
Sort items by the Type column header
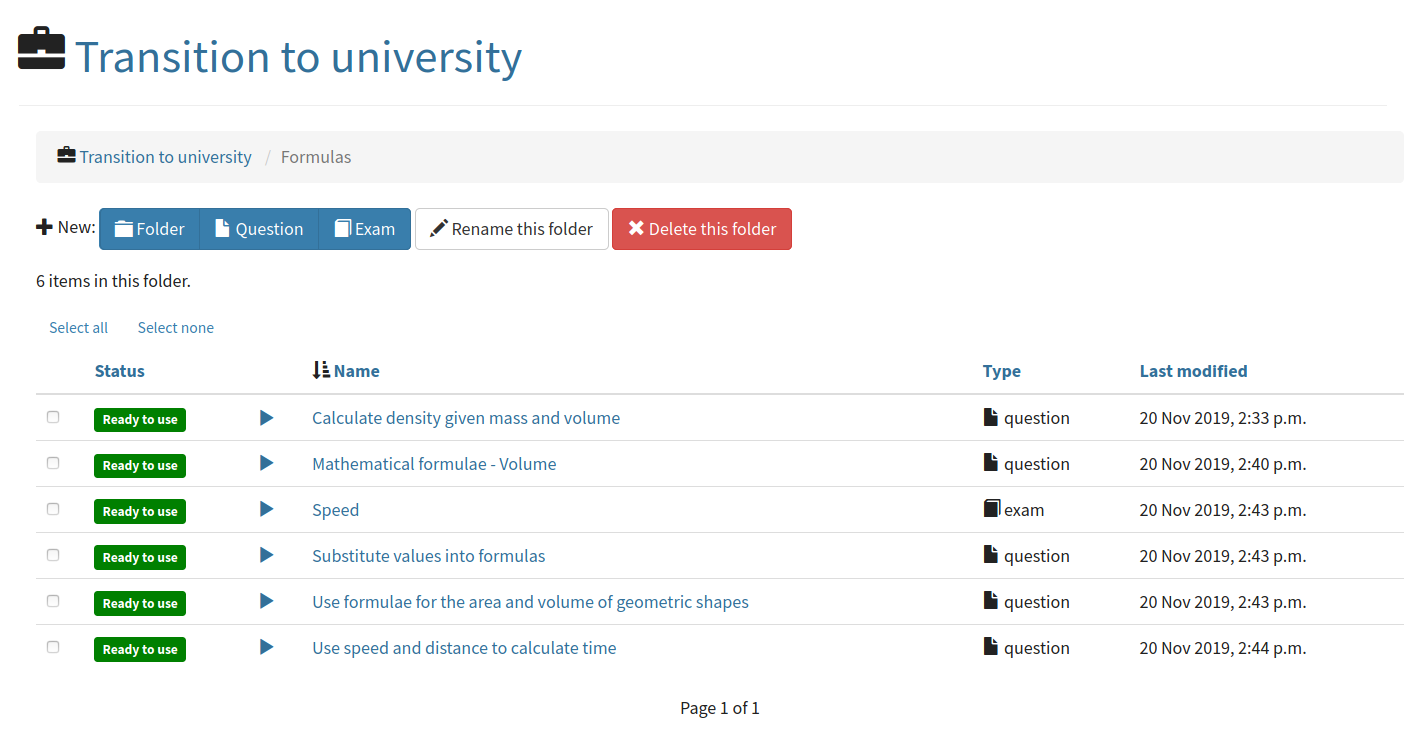tap(1001, 371)
